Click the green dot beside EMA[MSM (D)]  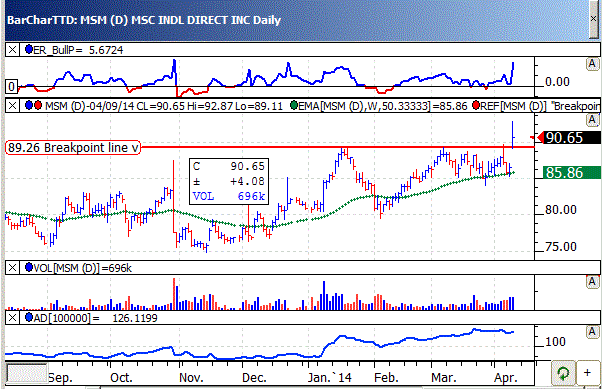point(294,105)
